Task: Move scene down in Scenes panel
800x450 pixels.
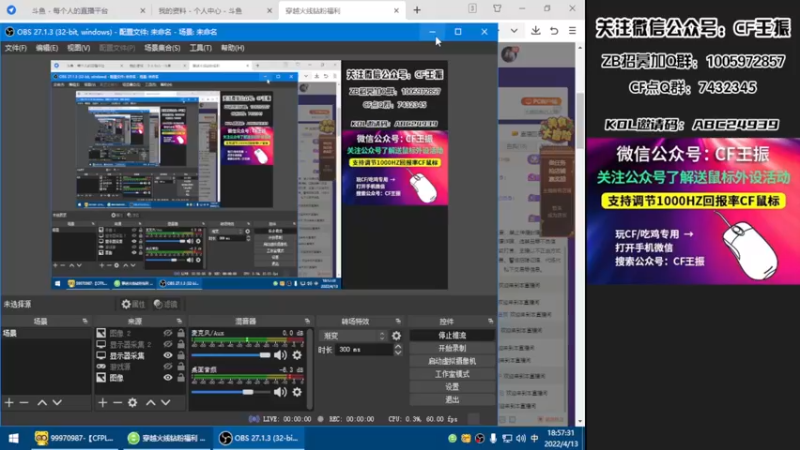Action: coord(57,403)
